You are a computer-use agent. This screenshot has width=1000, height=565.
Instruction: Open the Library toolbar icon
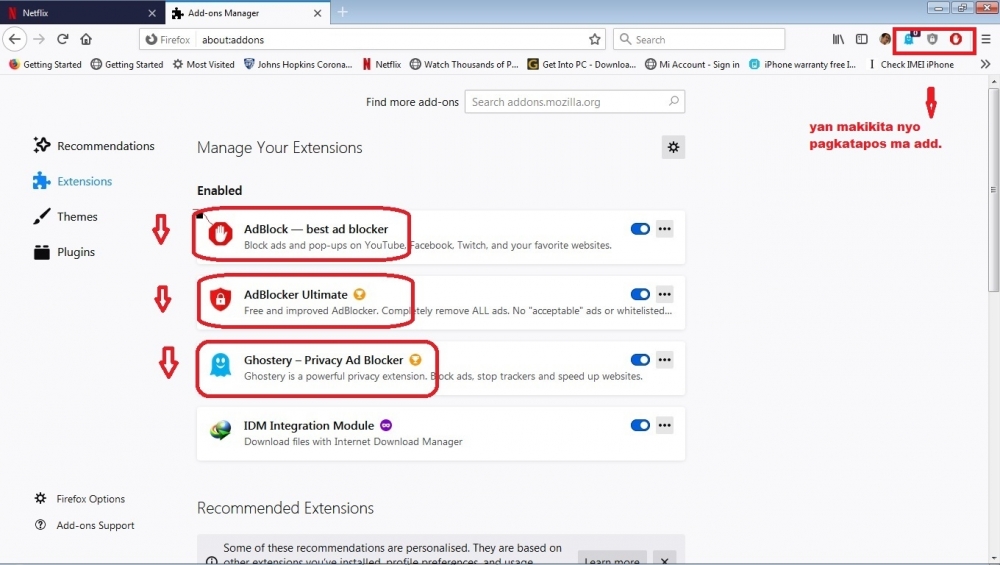838,39
